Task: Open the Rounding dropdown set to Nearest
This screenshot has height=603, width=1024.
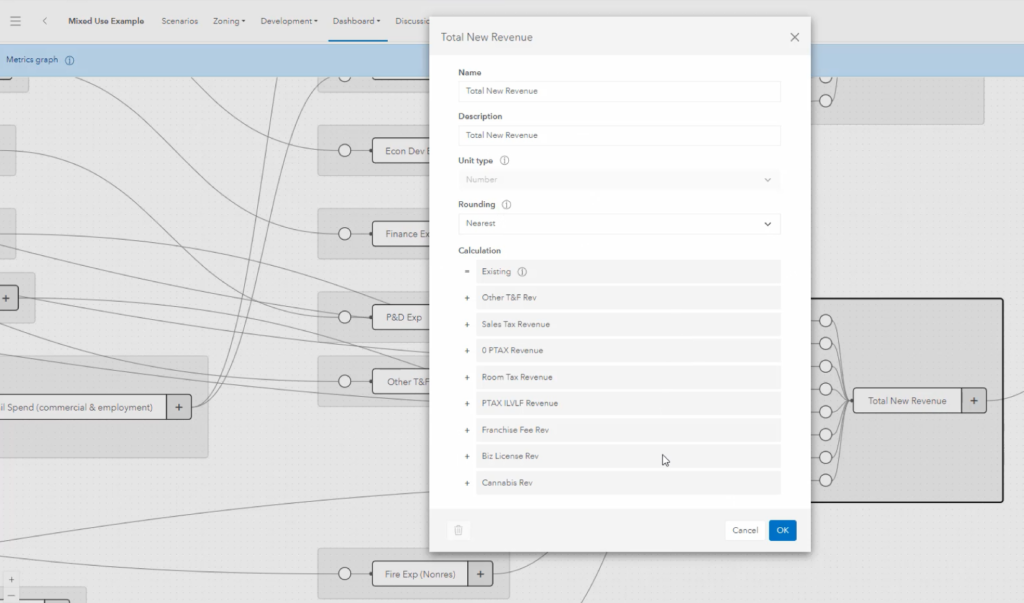Action: coord(619,223)
